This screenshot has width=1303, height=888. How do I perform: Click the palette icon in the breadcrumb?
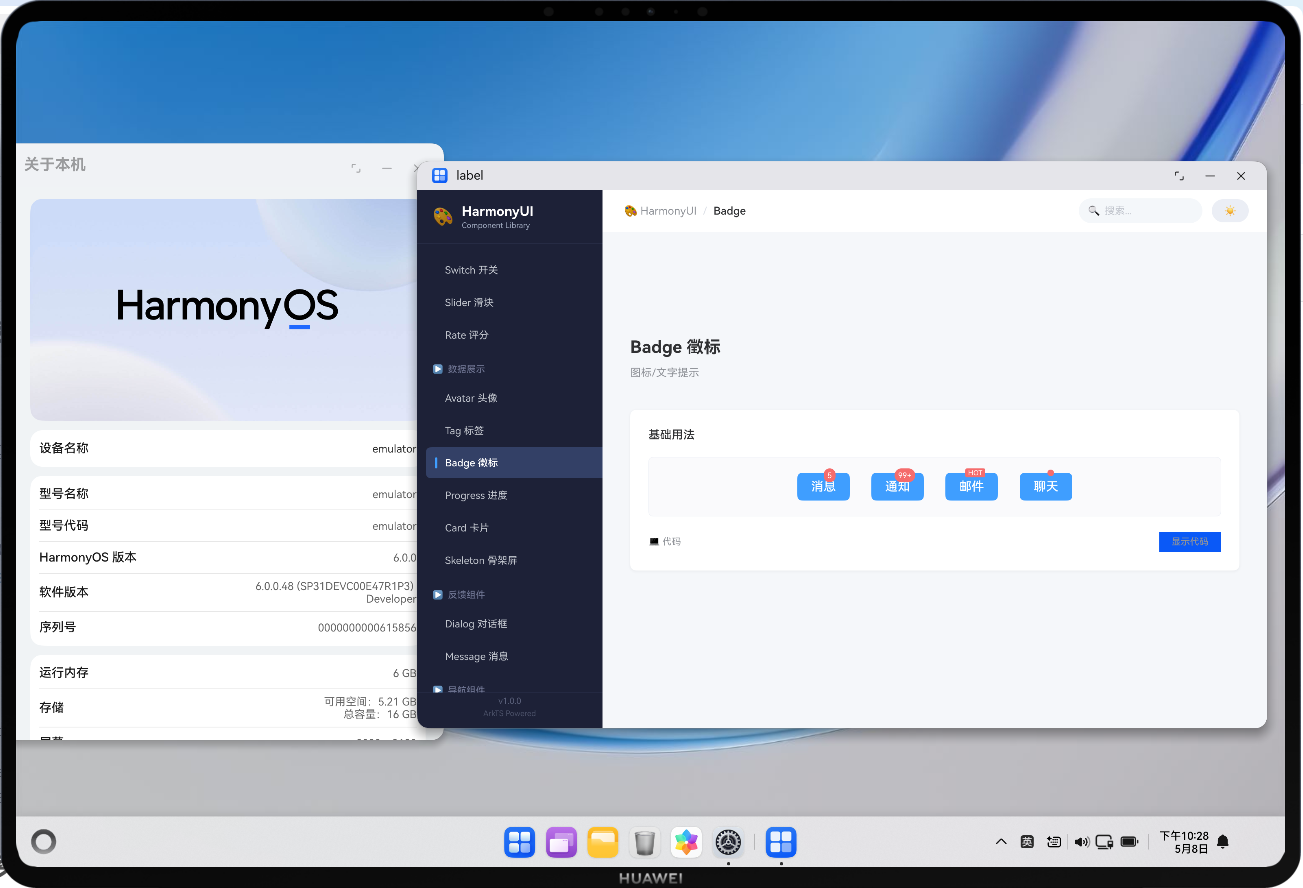coord(630,211)
